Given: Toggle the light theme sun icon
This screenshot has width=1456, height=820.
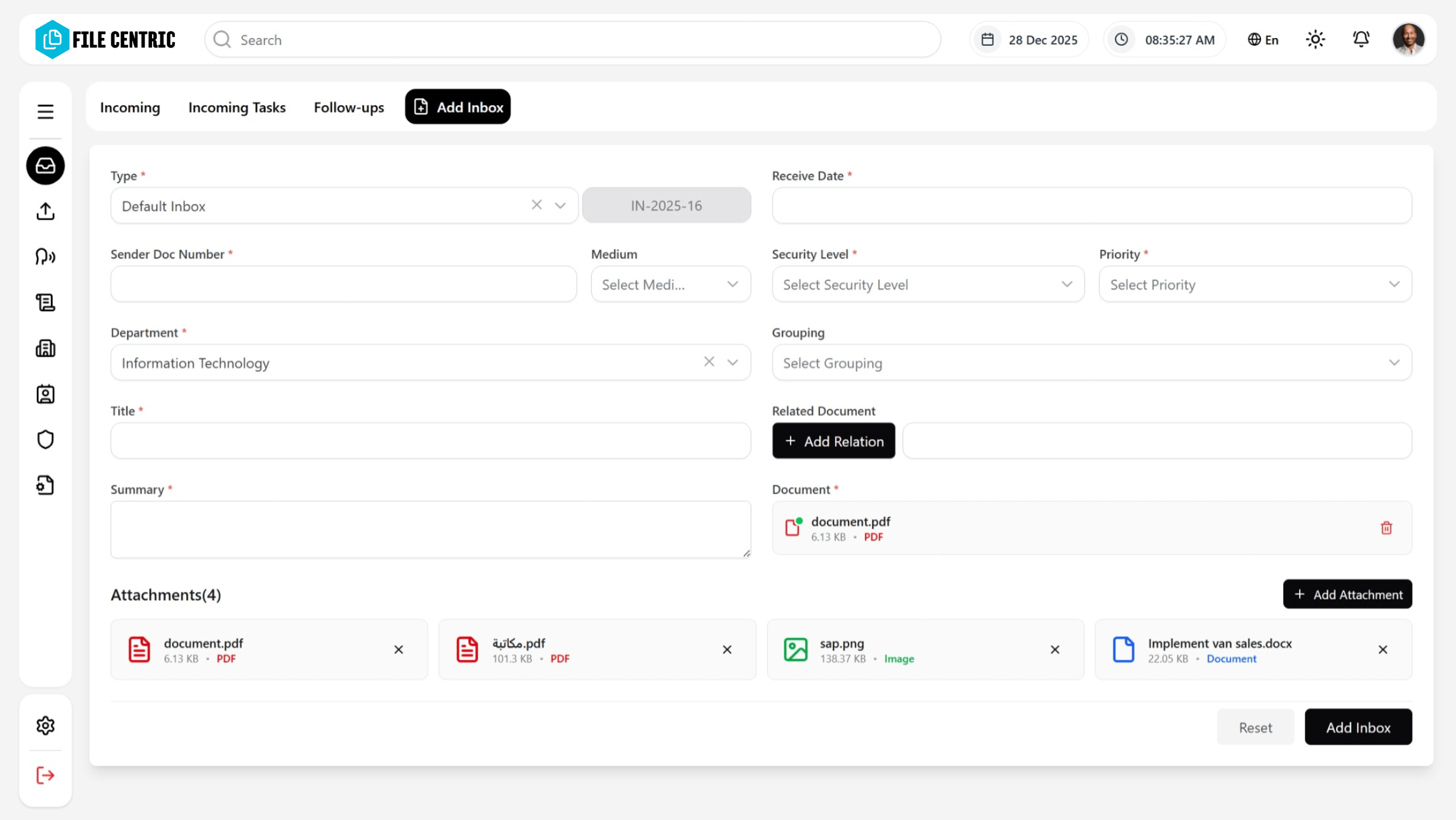Looking at the screenshot, I should 1315,39.
